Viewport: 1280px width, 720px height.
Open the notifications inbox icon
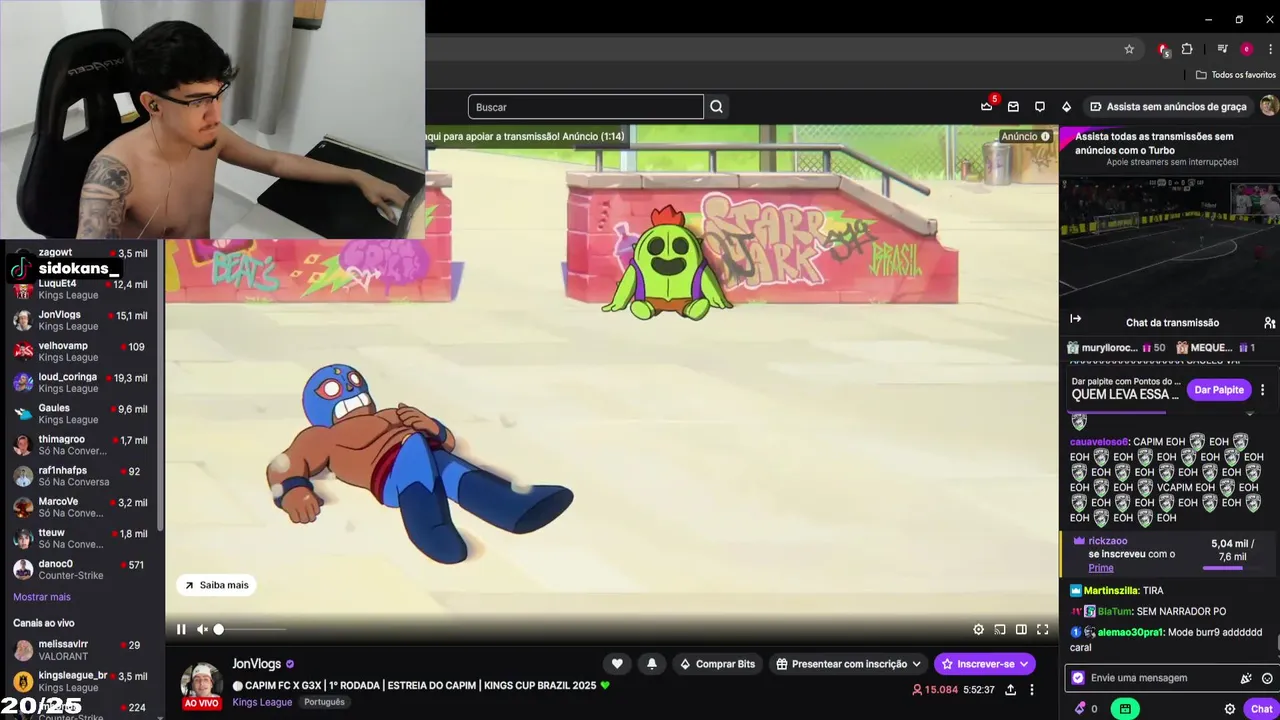[x=1013, y=107]
